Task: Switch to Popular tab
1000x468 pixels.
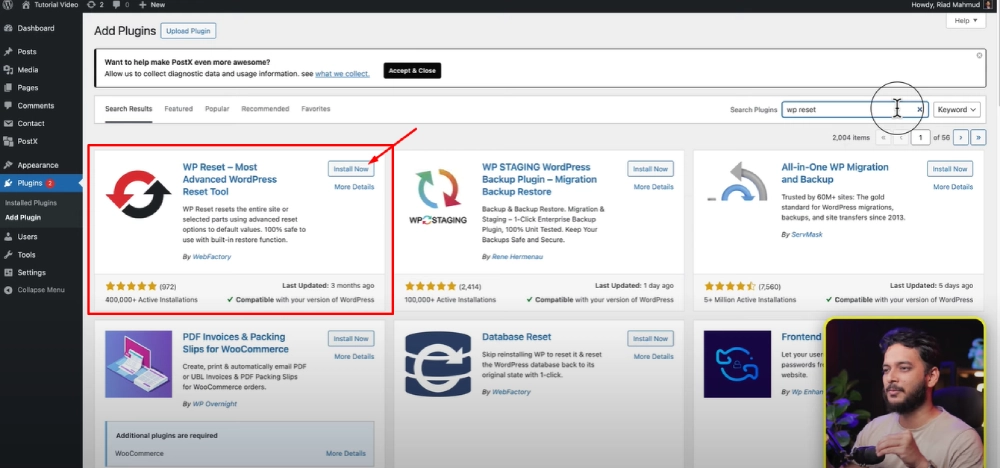Action: (x=217, y=109)
